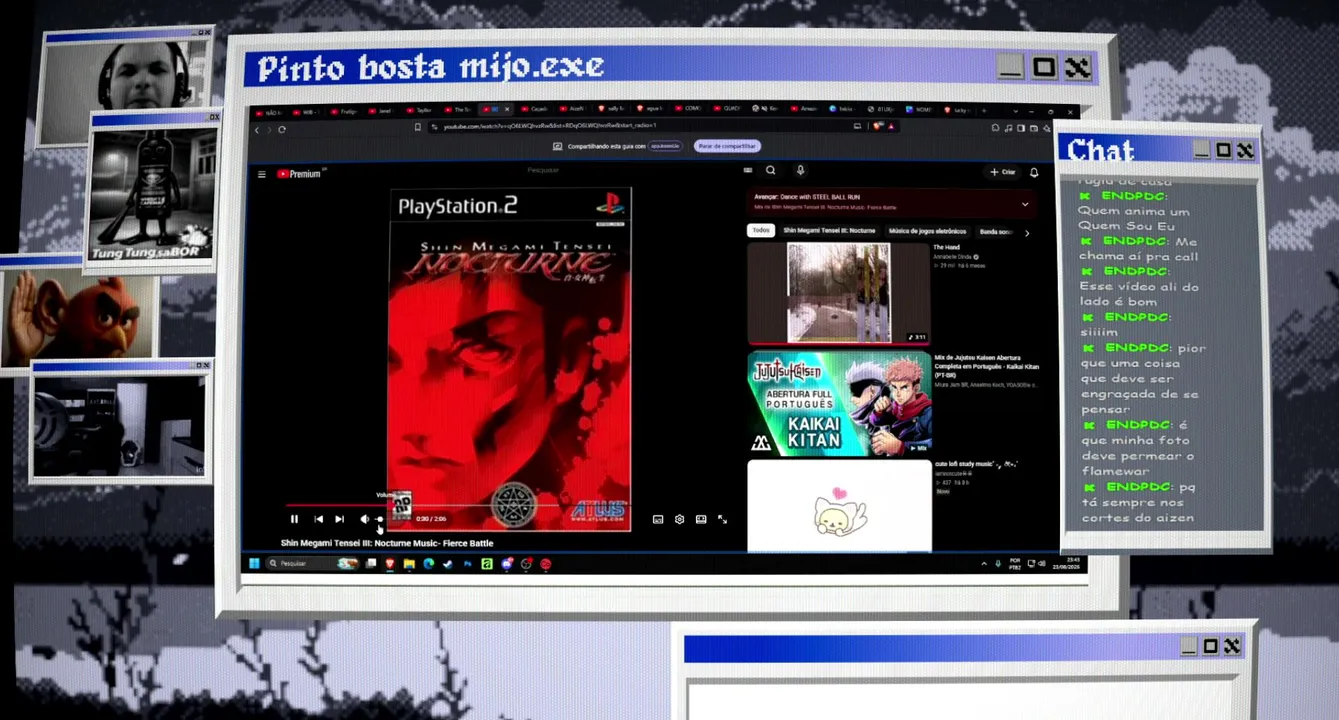Go to YouTube Premium home logo

point(299,174)
